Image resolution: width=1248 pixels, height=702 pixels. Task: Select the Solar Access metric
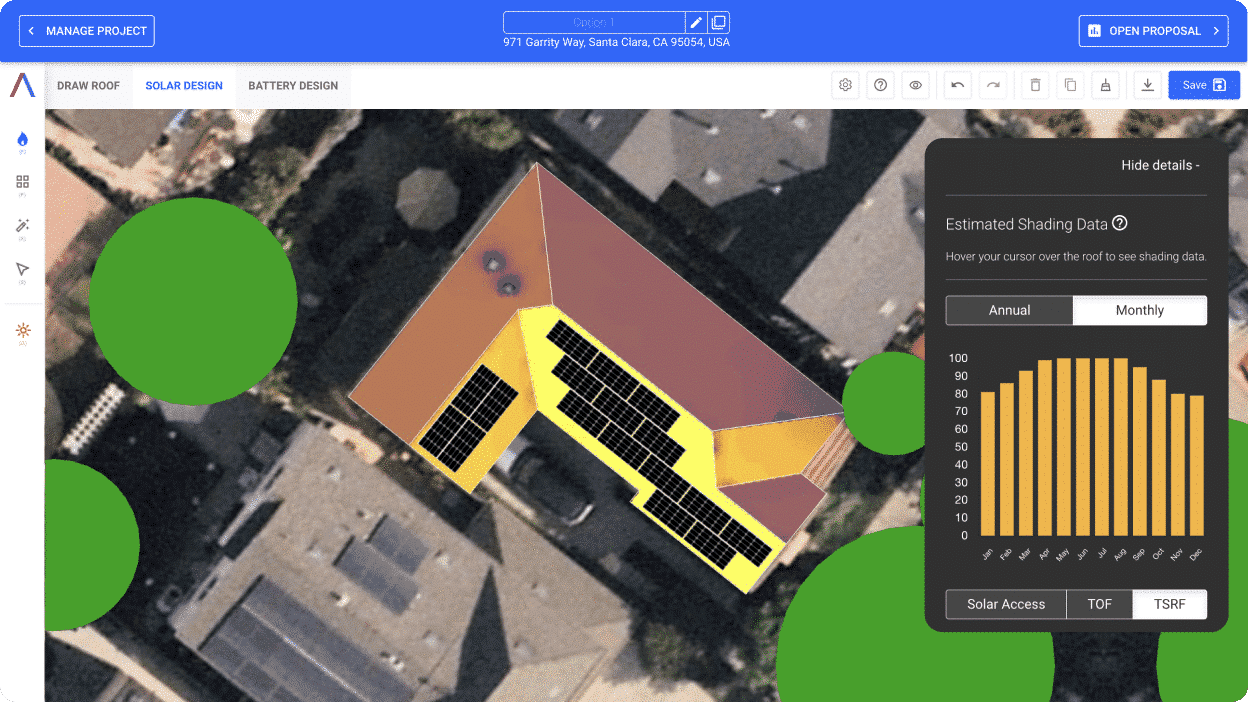coord(1006,604)
